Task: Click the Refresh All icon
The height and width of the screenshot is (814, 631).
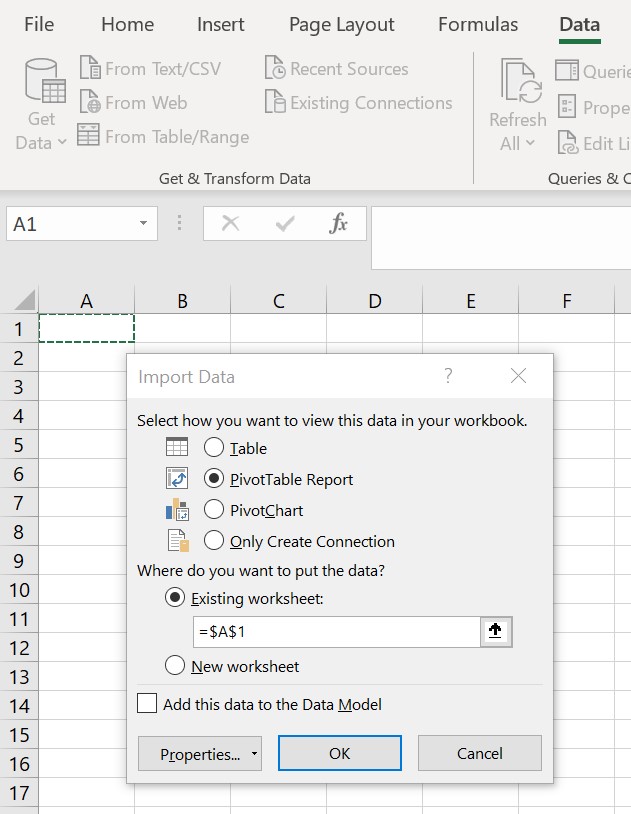Action: point(520,81)
